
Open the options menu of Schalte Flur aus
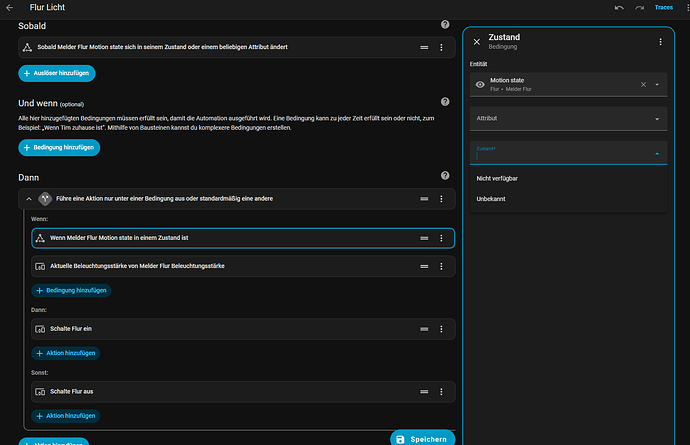(x=441, y=392)
